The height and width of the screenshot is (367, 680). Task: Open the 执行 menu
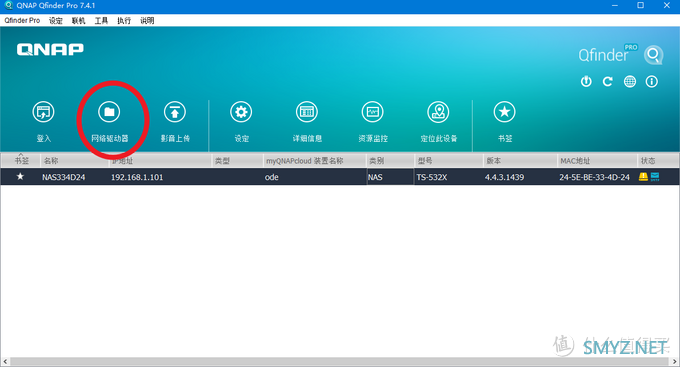tap(124, 20)
